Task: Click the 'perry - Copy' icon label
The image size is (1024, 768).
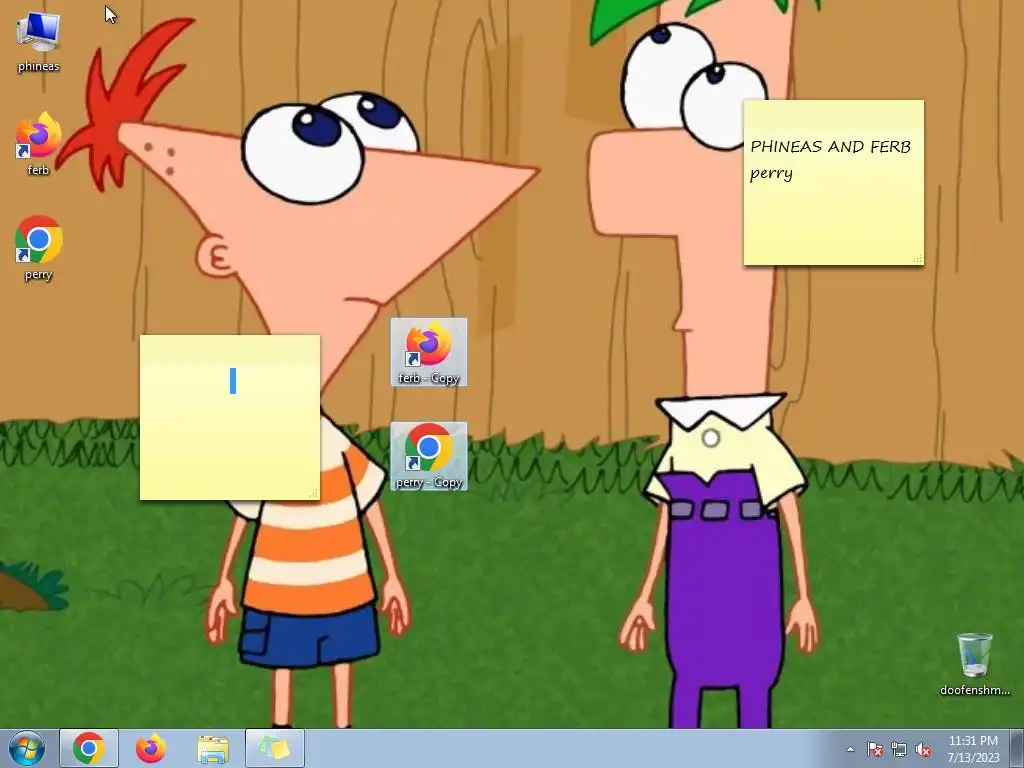Action: point(429,483)
